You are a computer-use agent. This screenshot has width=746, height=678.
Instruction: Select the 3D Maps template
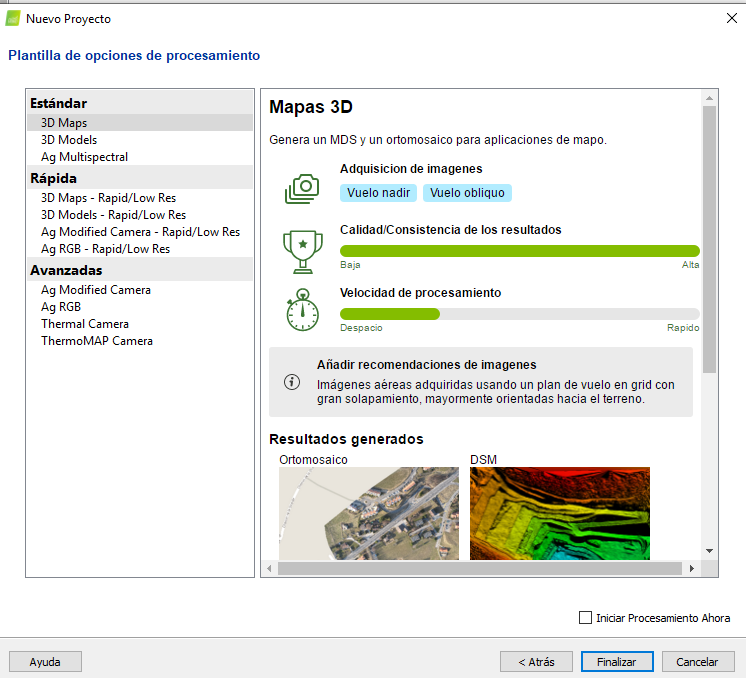click(x=140, y=123)
